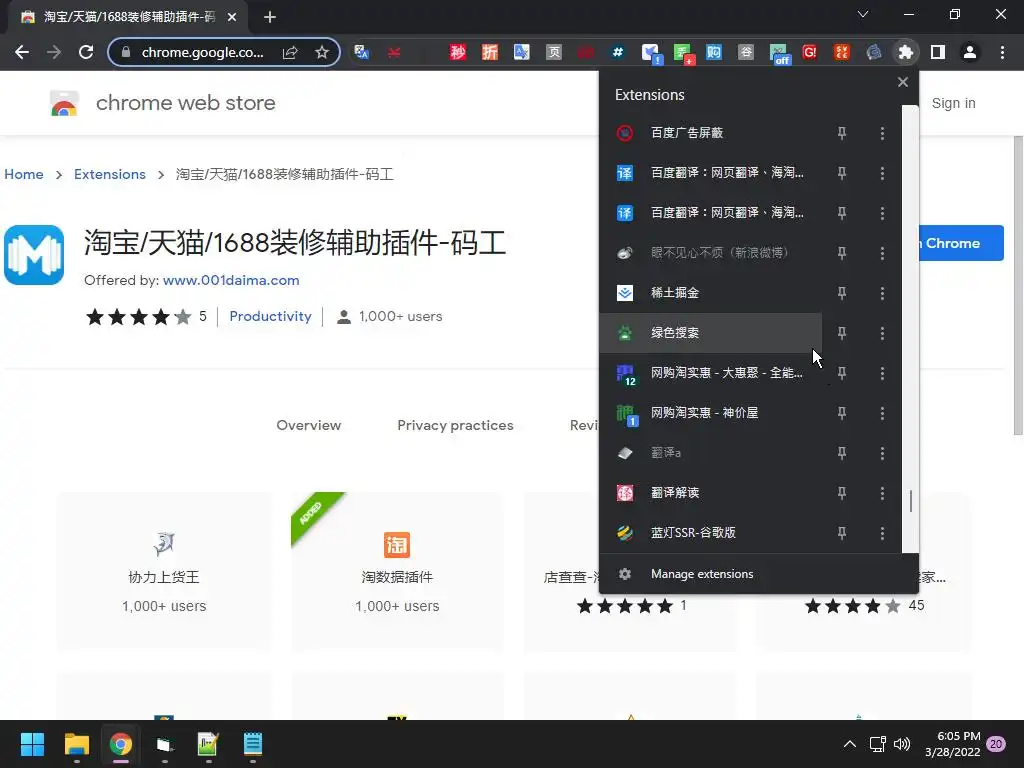Click the 谷 extension icon
Screen dimensions: 1024x768
coord(746,52)
